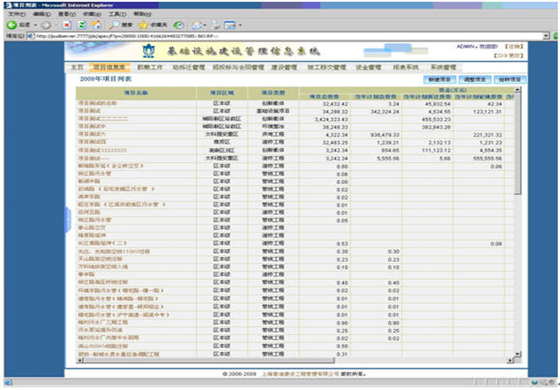Image resolution: width=560 pixels, height=390 pixels.
Task: Click the IE Back arrow button
Action: click(12, 25)
